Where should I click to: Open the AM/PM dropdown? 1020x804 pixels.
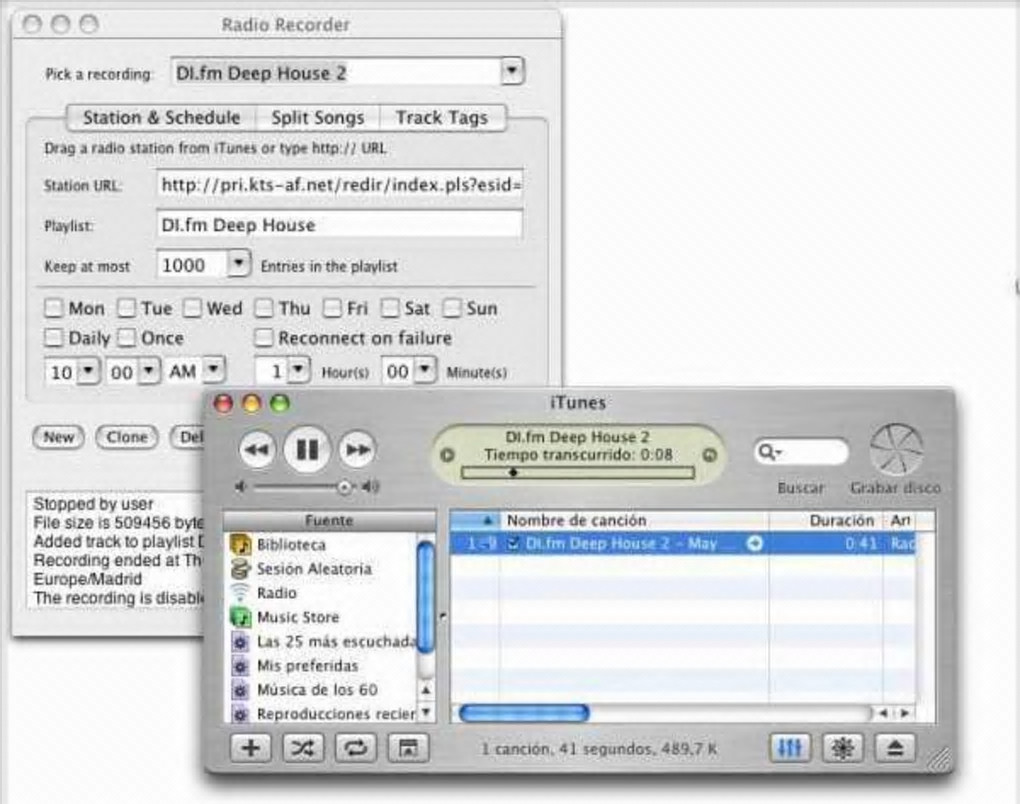[213, 371]
